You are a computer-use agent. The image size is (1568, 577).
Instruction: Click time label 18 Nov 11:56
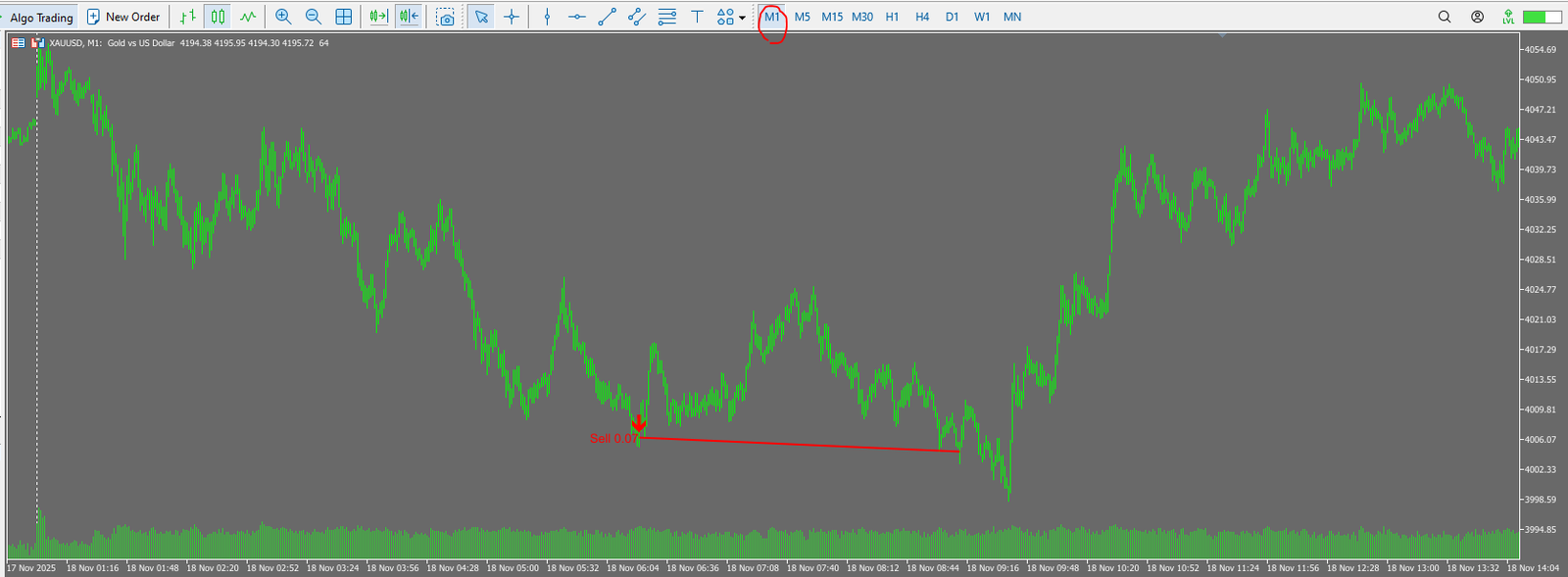coord(1293,568)
